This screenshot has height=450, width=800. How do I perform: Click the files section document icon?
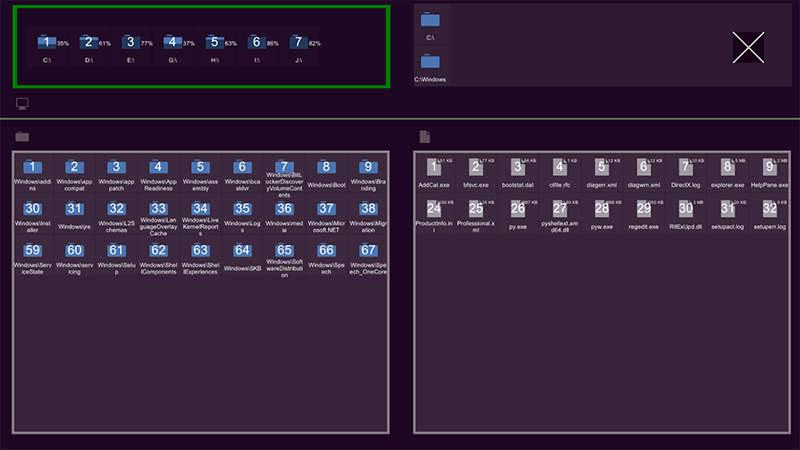click(x=425, y=137)
